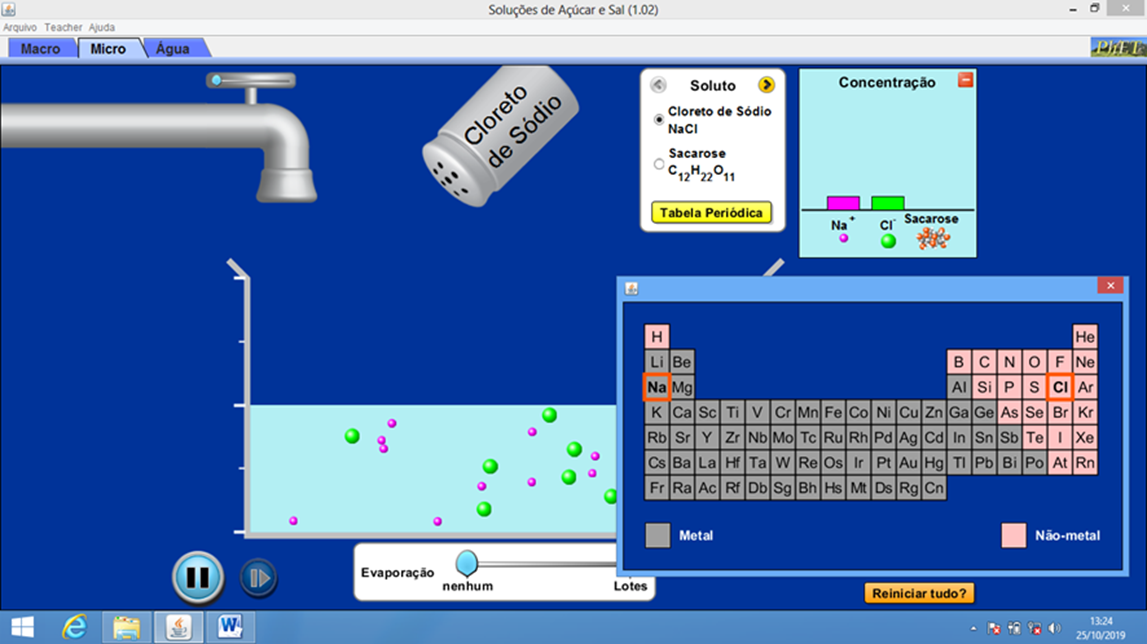Click the Na element in periodic table
The height and width of the screenshot is (644, 1147).
pos(657,387)
